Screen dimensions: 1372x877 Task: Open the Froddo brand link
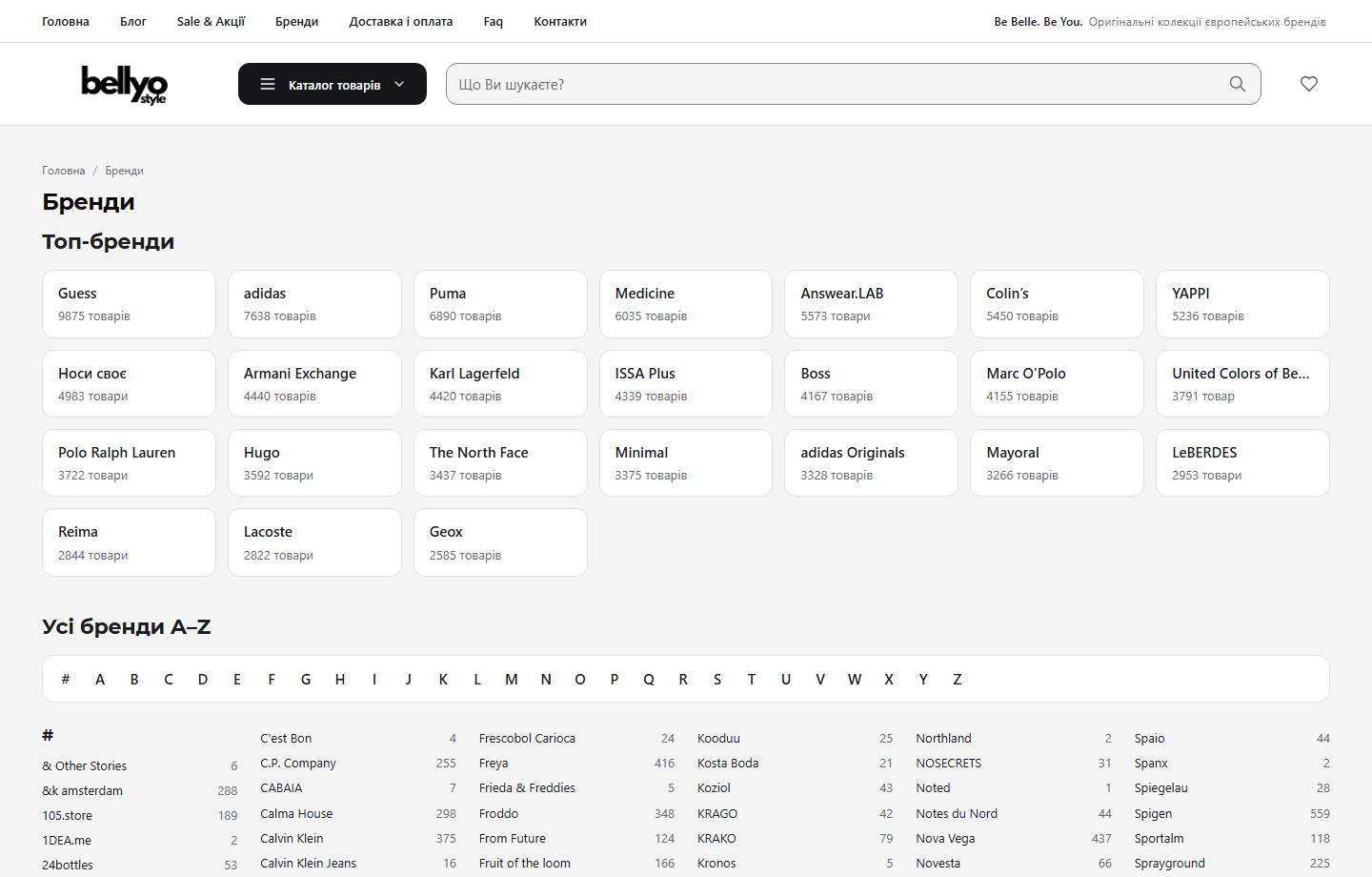pyautogui.click(x=498, y=813)
